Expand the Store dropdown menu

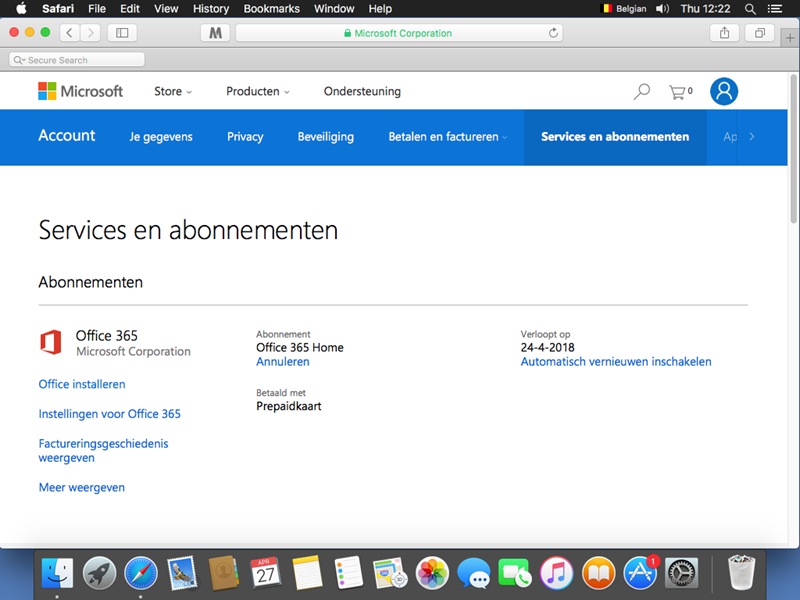click(172, 92)
